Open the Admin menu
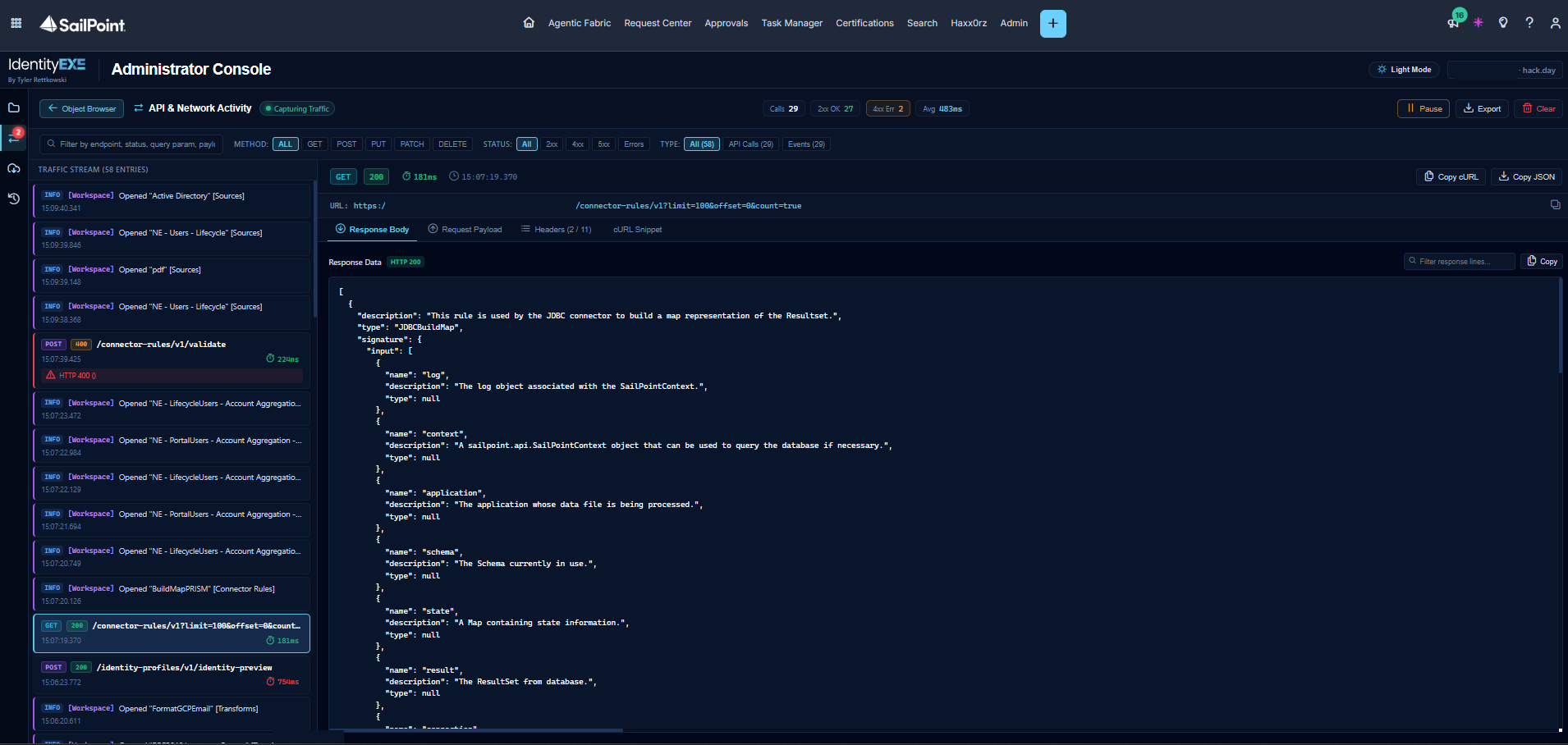The height and width of the screenshot is (745, 1568). [1014, 23]
